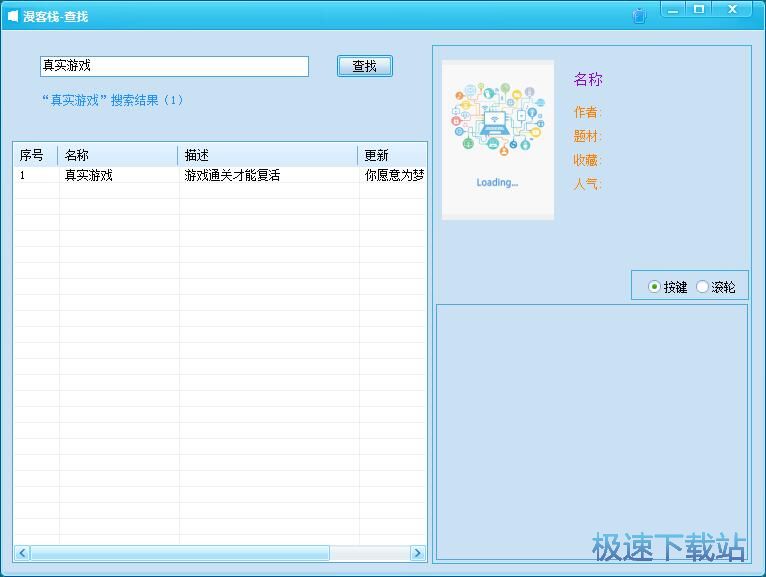The image size is (766, 577).
Task: Click the 你愿意为梦 update cell
Action: click(394, 175)
